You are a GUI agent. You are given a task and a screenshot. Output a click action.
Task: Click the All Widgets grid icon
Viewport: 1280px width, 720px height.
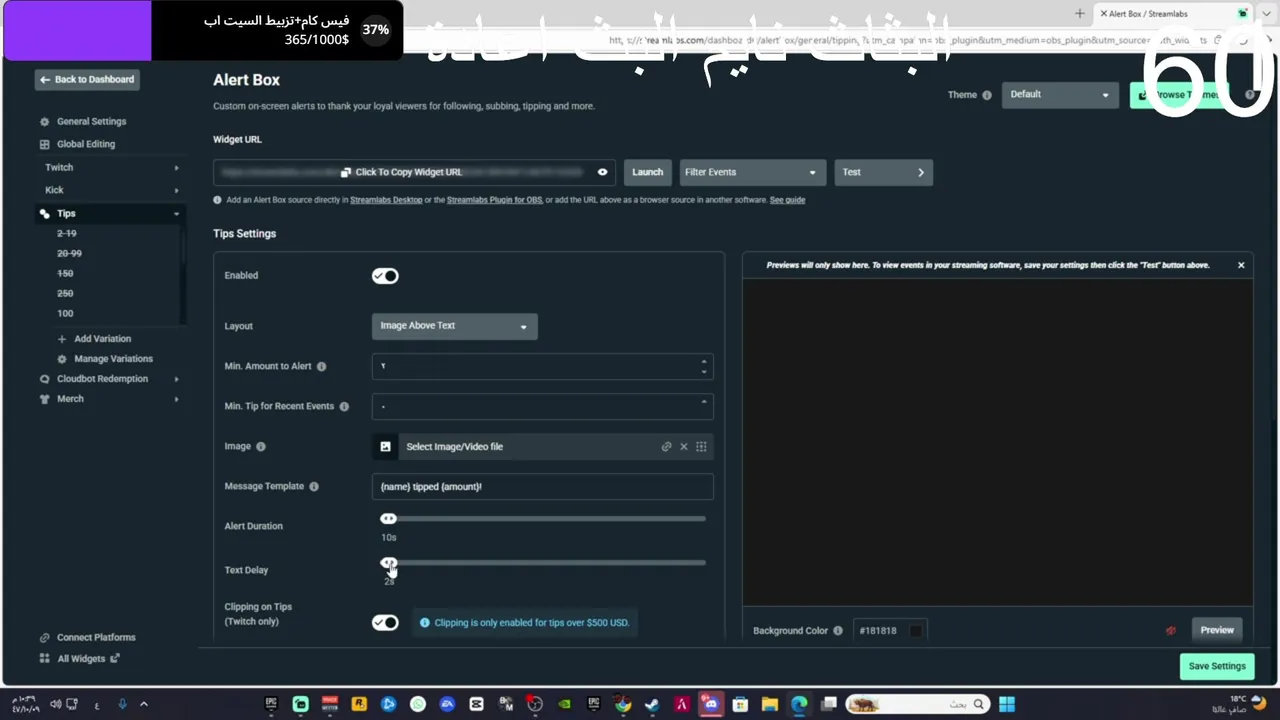[x=44, y=659]
